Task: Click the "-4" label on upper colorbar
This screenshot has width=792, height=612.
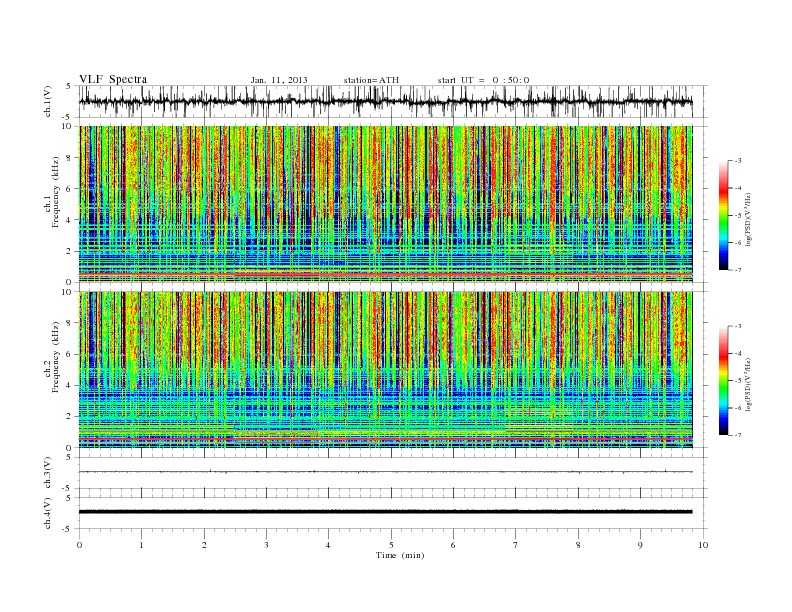Action: pyautogui.click(x=738, y=188)
